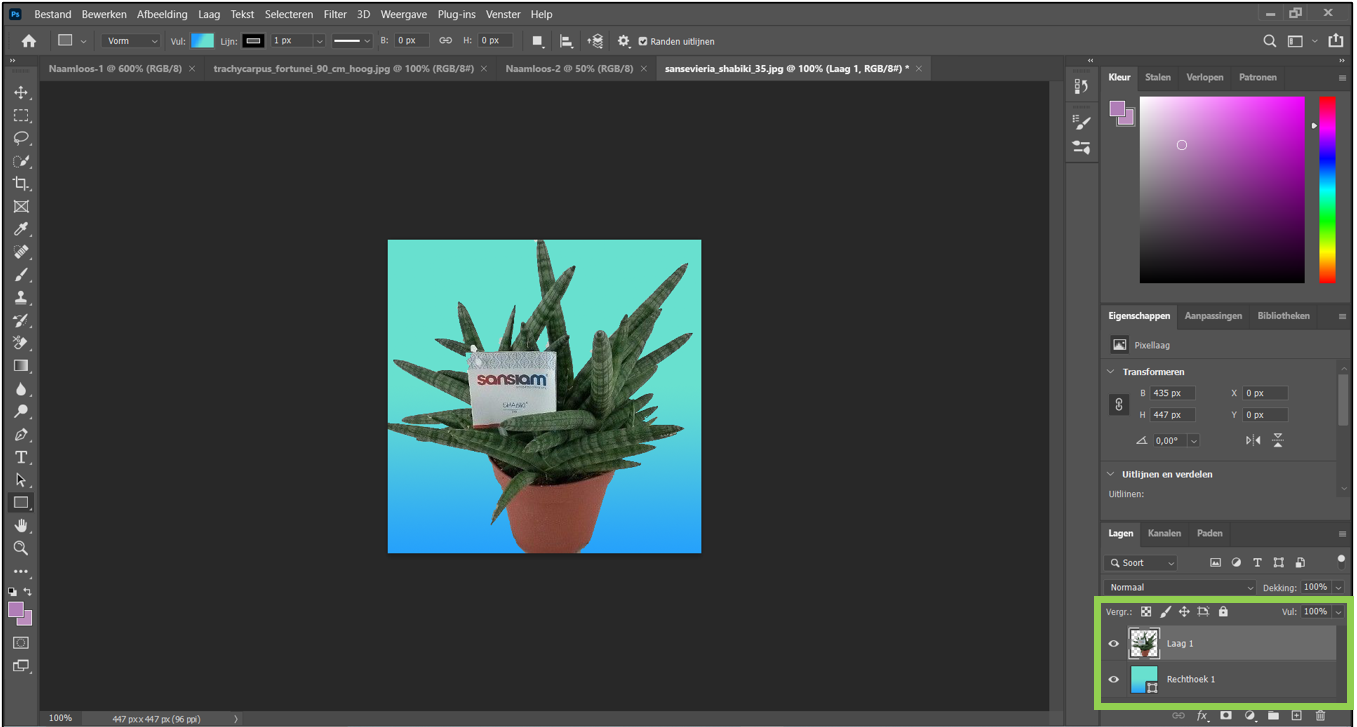
Task: Click the Home icon in options bar
Action: click(x=29, y=41)
